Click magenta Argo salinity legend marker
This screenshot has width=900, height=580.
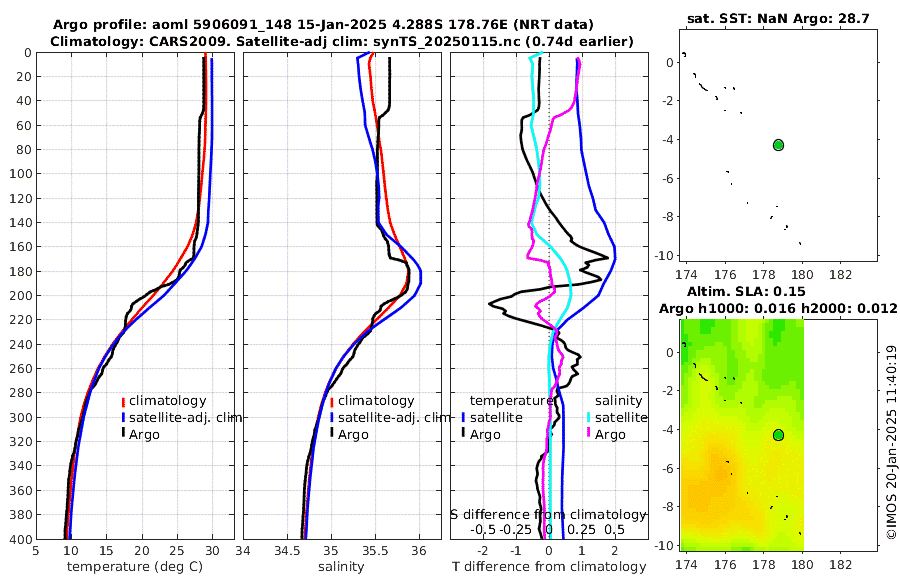coord(589,434)
